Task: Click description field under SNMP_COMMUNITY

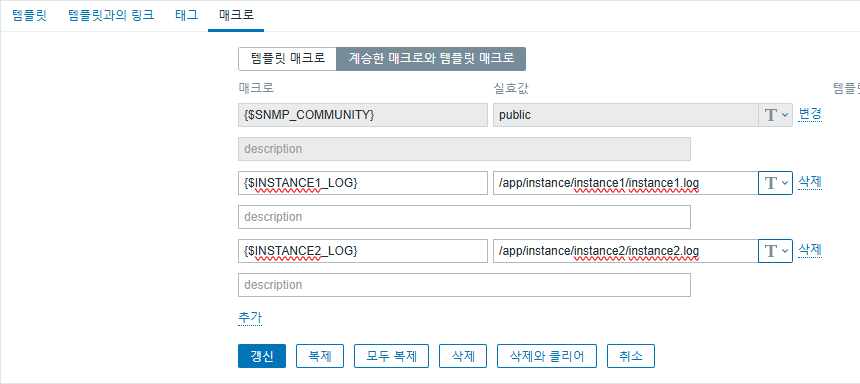Action: click(464, 149)
